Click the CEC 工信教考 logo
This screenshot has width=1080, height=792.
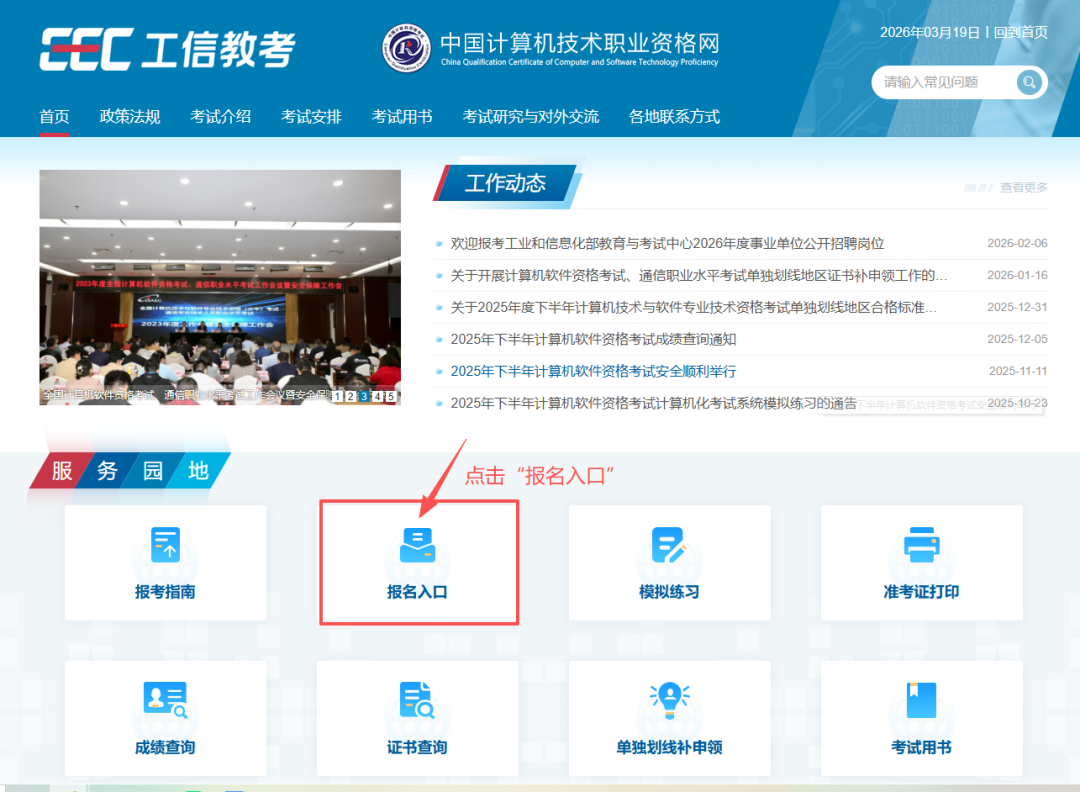tap(167, 48)
